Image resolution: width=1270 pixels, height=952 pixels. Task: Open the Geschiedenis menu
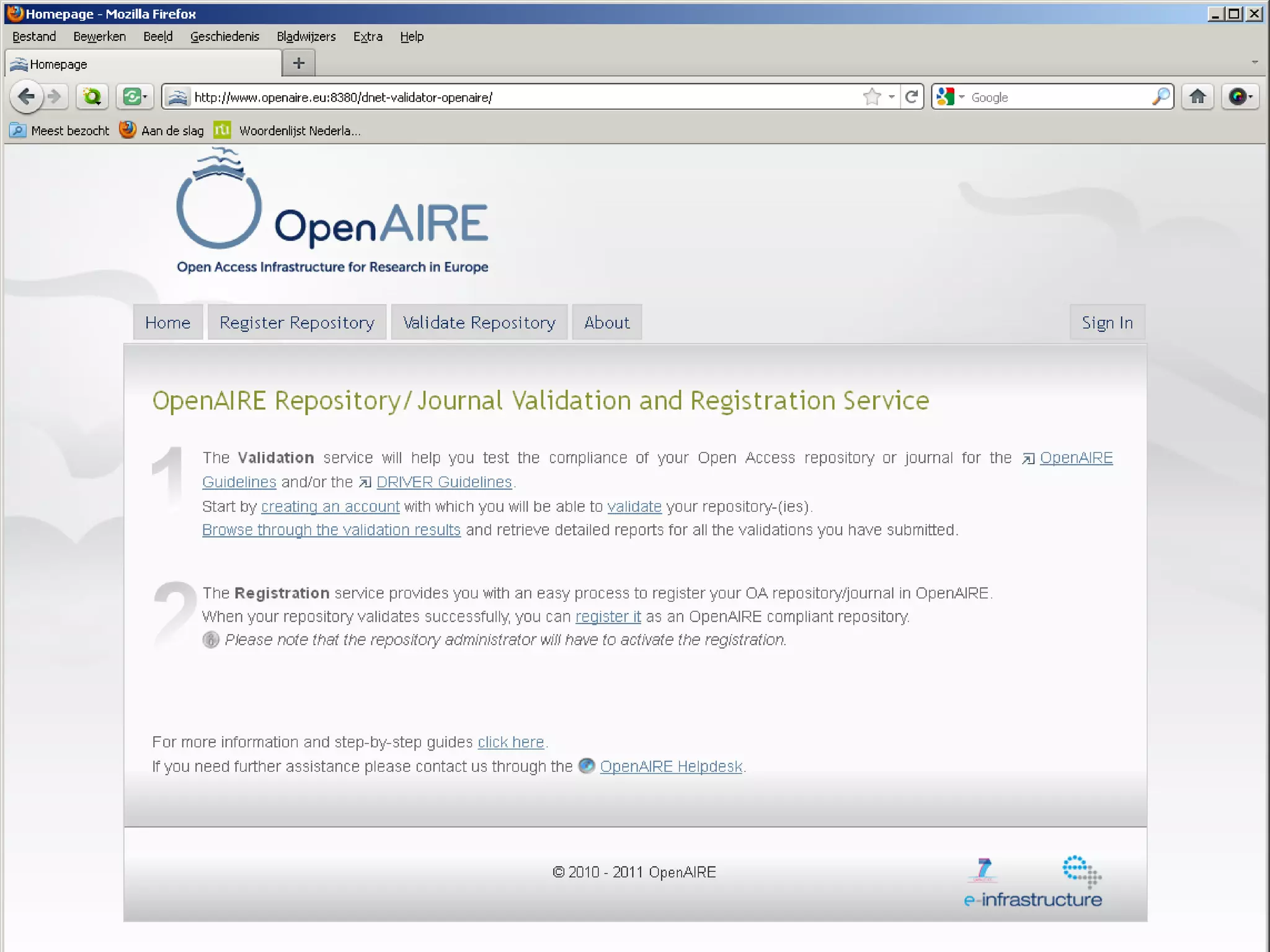point(224,37)
